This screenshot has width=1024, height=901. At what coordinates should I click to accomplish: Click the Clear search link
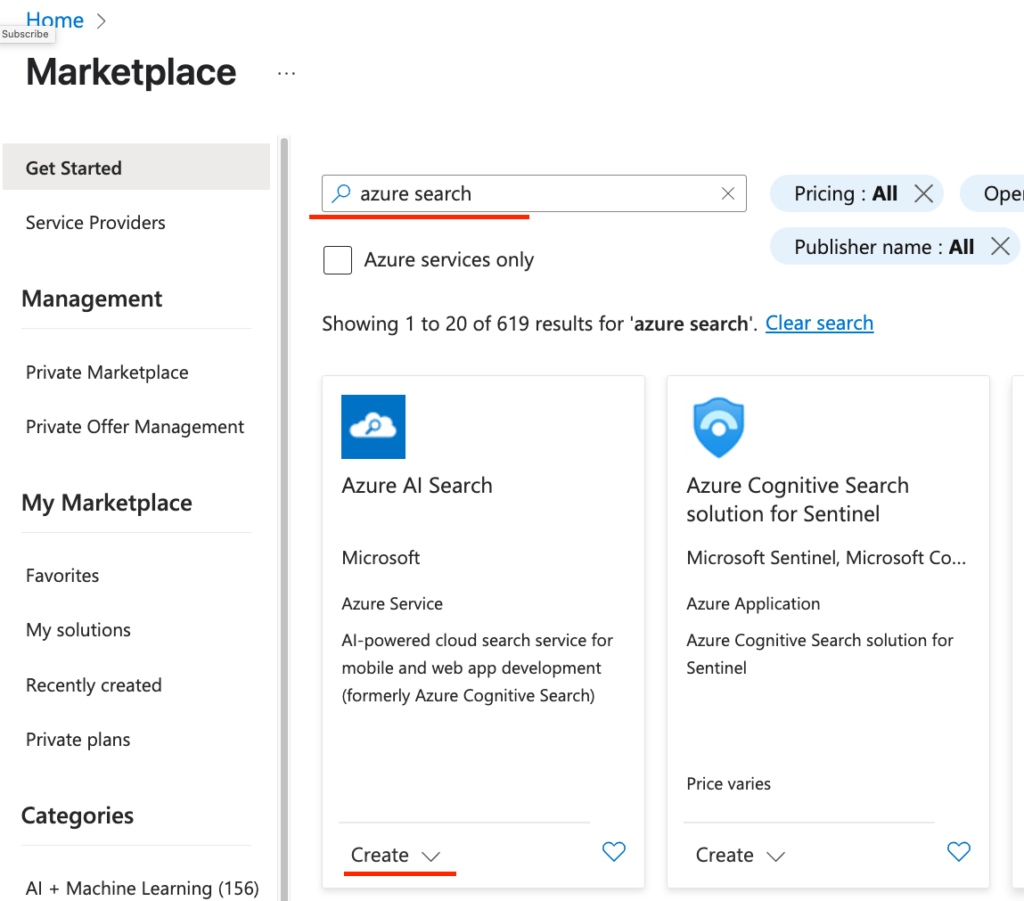[x=819, y=323]
